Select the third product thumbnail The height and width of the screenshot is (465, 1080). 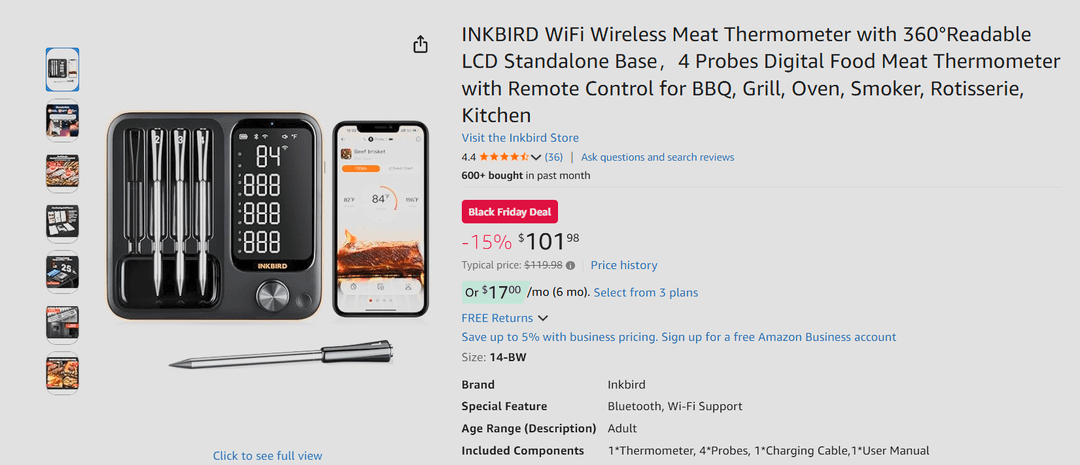[x=62, y=172]
